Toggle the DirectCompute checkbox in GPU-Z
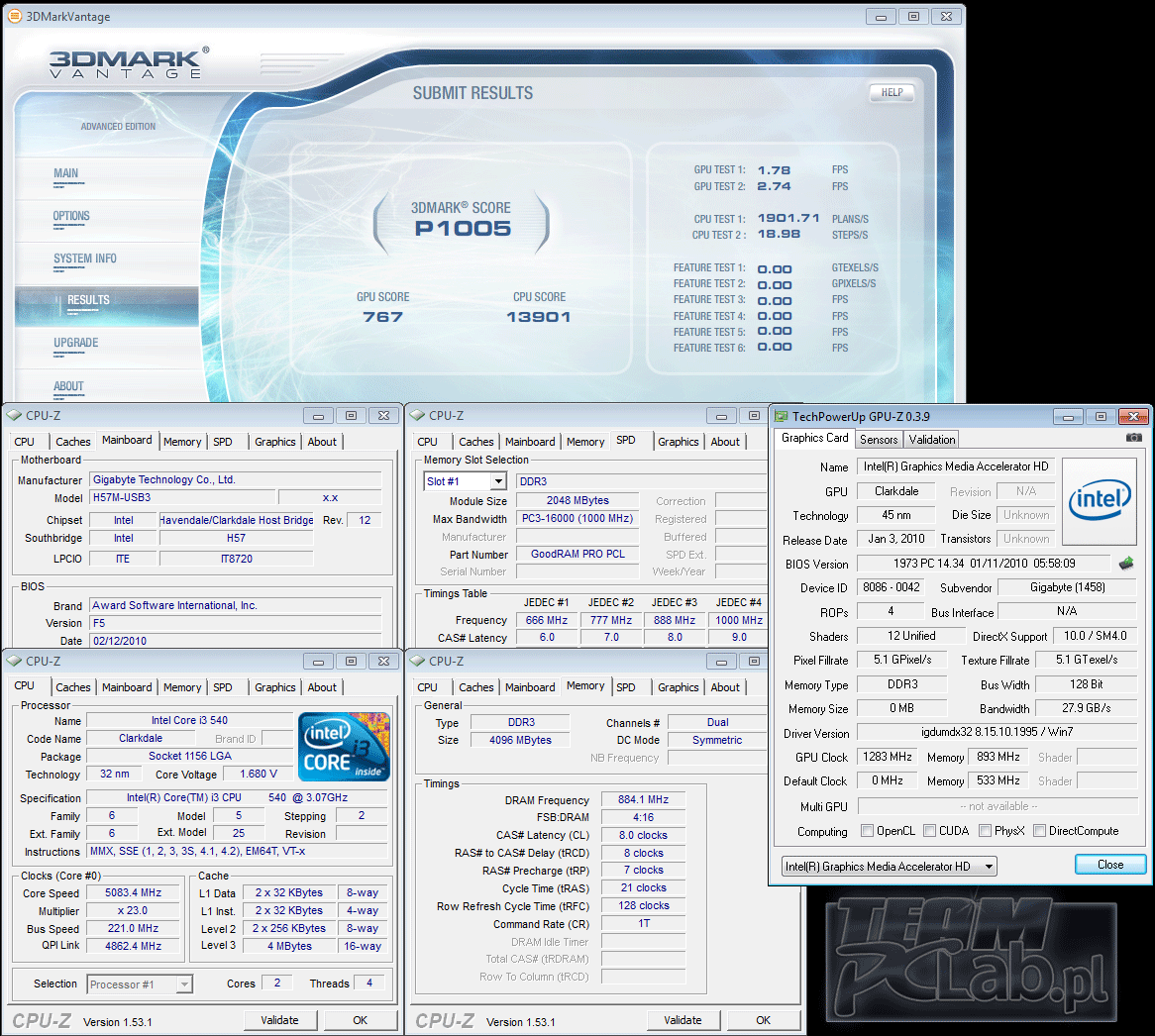 click(1039, 831)
